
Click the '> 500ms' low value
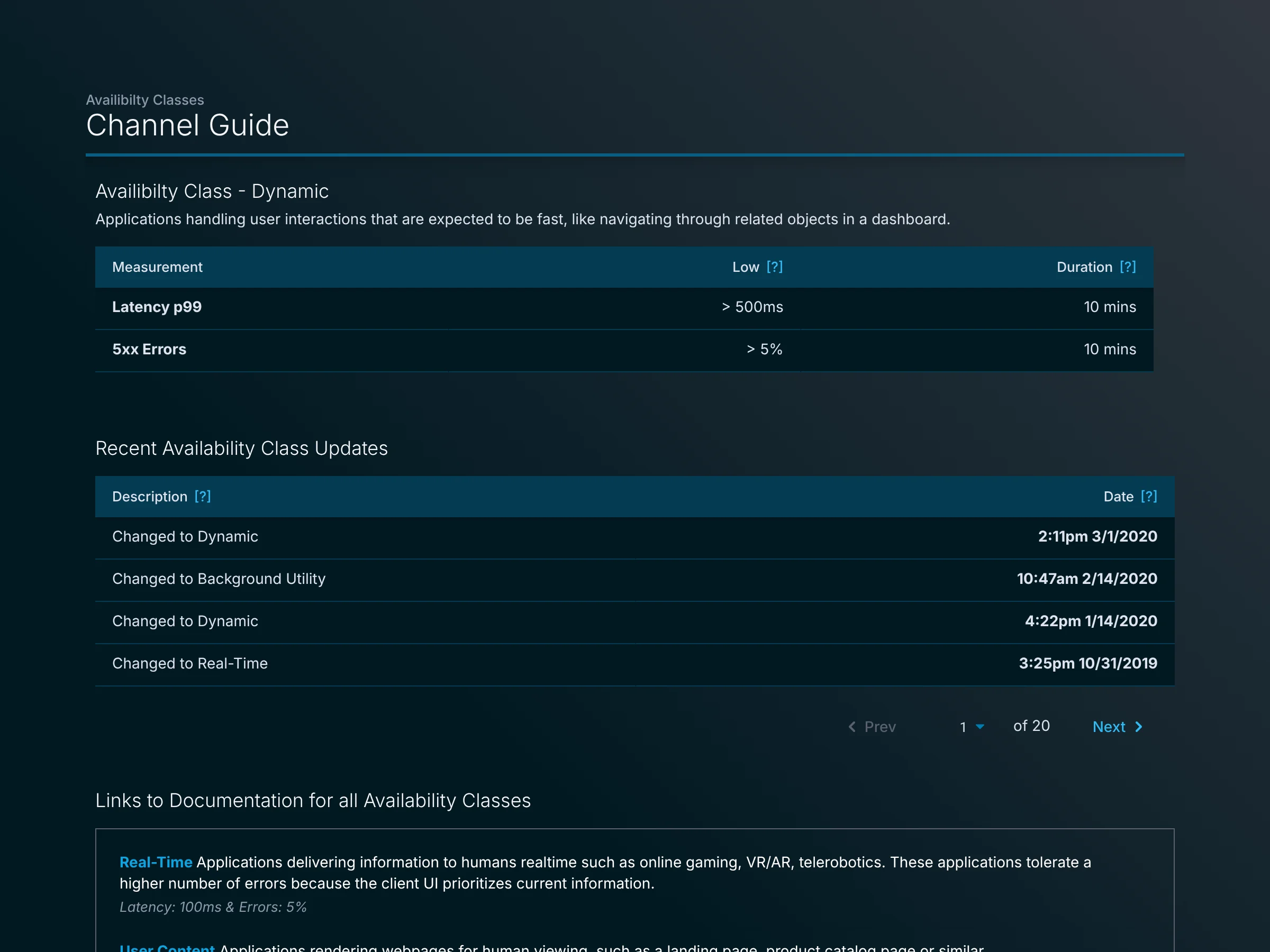coord(752,307)
